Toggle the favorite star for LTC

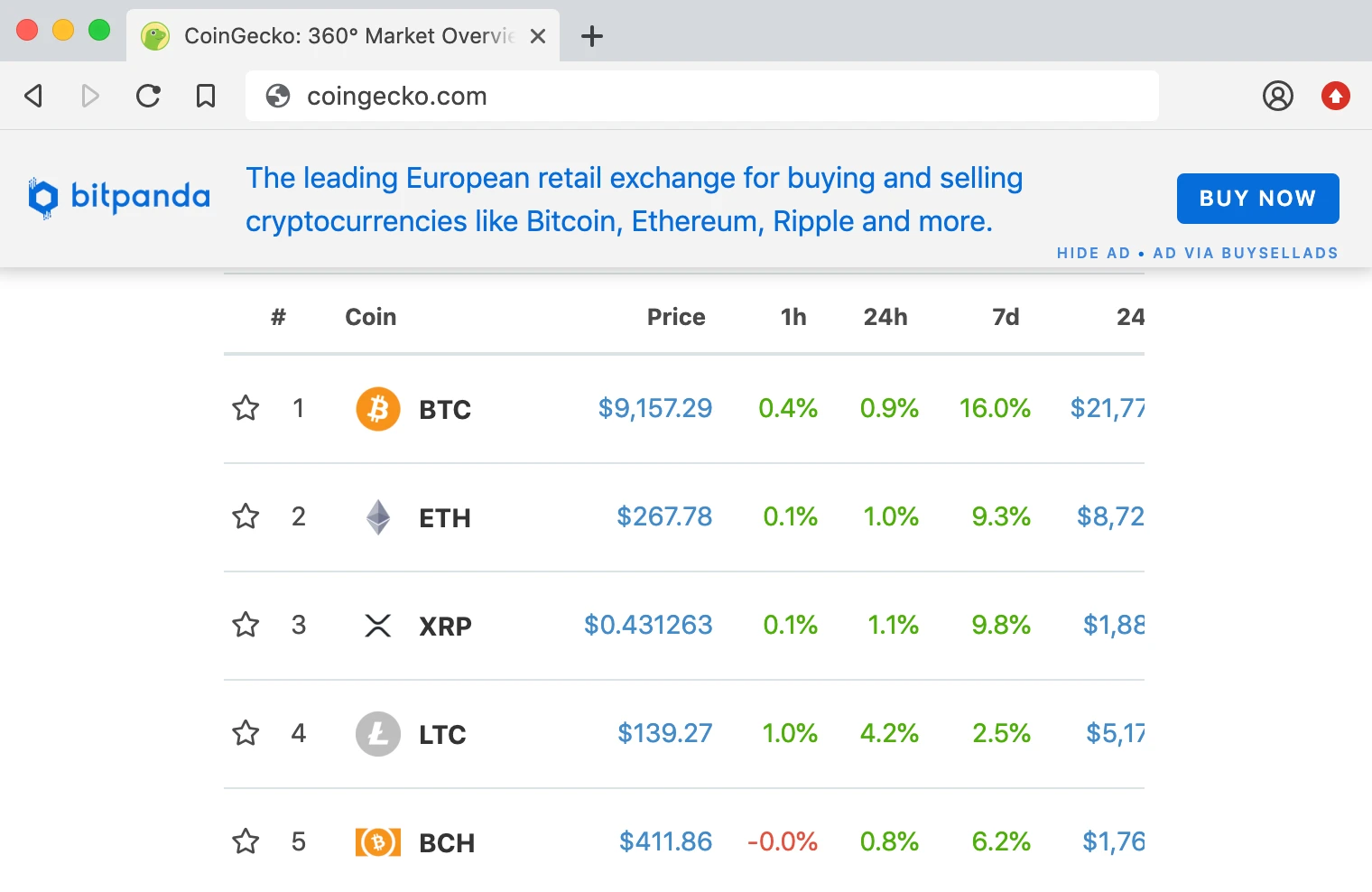[246, 733]
